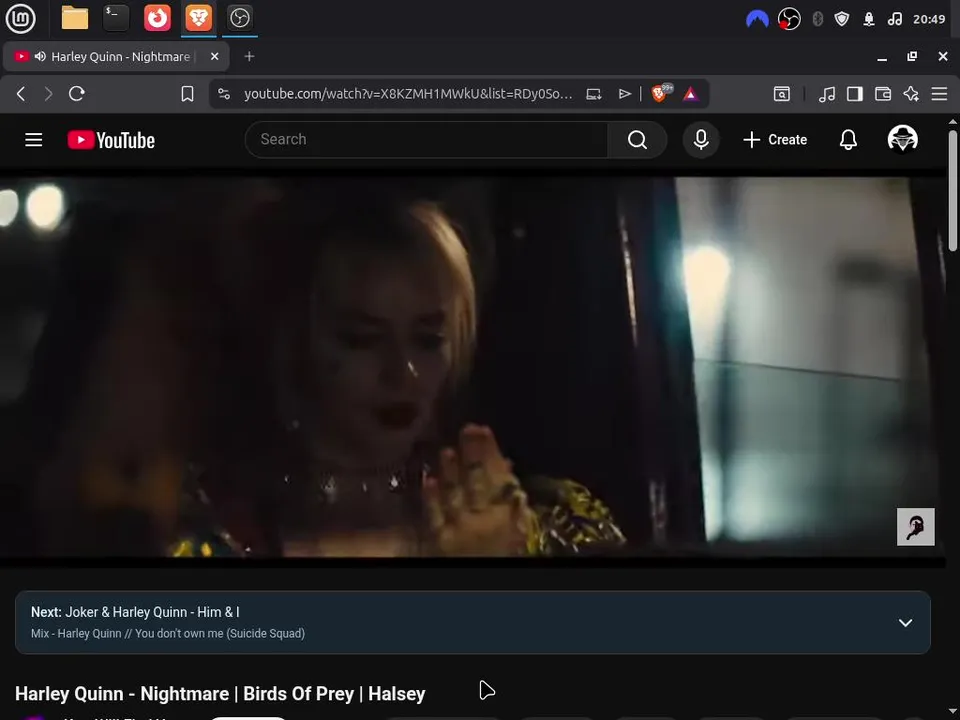960x720 pixels.
Task: Open a new tab
Action: 249,56
